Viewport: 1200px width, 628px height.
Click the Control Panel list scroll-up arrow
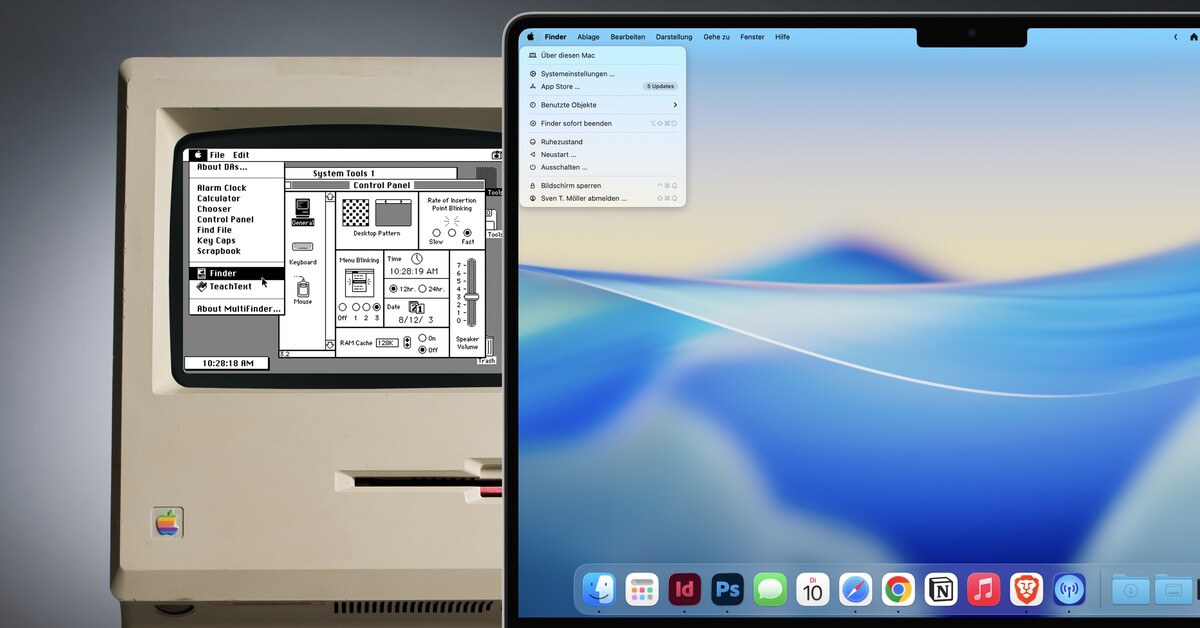(x=330, y=198)
